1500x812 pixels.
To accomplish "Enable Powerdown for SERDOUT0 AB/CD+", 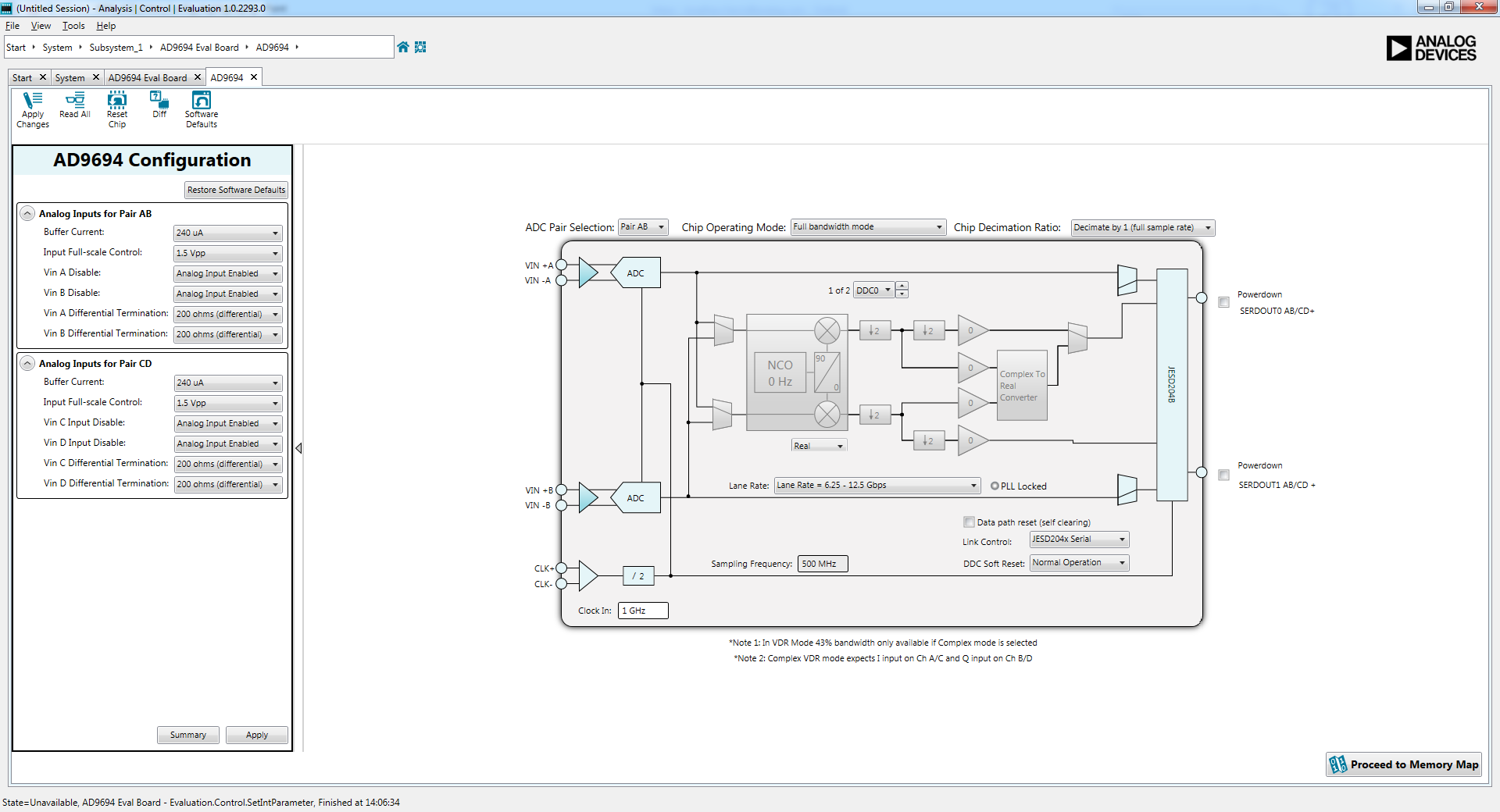I will pos(1224,302).
